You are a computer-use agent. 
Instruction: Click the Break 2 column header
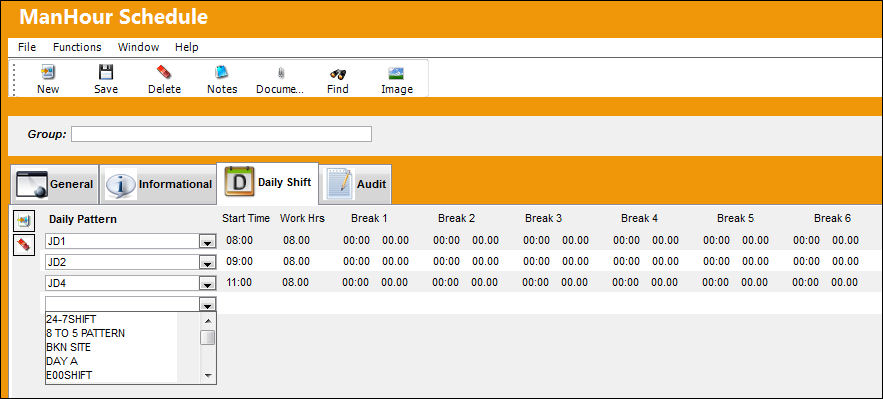click(x=456, y=218)
